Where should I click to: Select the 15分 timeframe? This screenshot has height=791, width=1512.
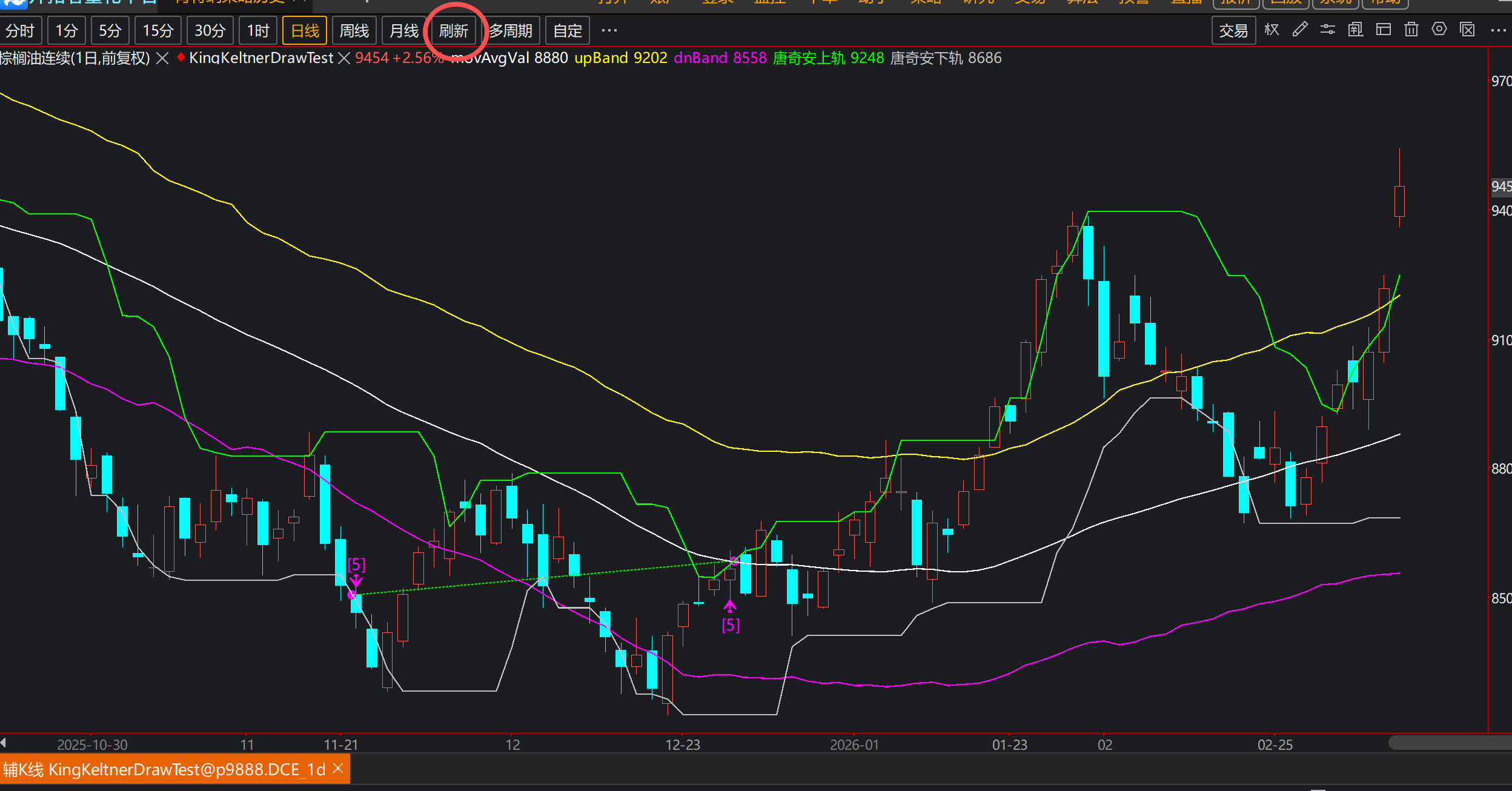[x=157, y=31]
